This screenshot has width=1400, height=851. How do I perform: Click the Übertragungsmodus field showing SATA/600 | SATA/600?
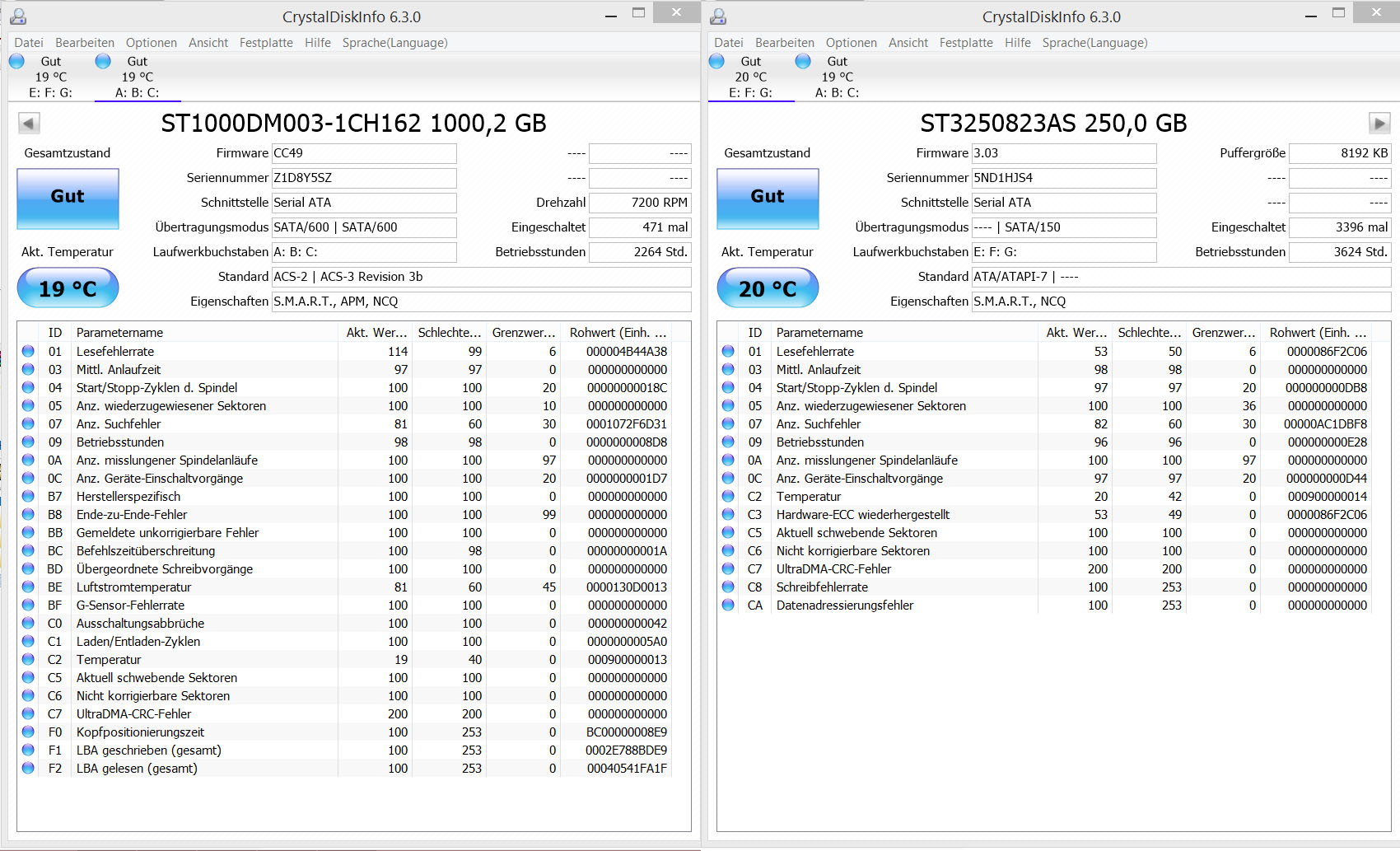pyautogui.click(x=364, y=227)
